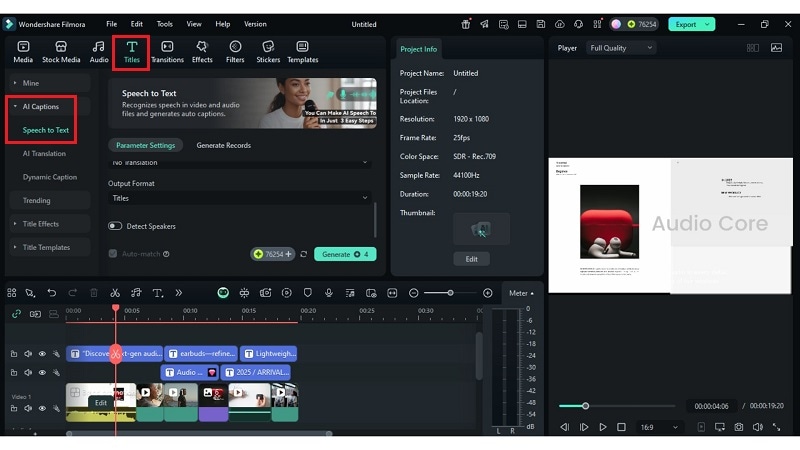Click the headset support icon

pyautogui.click(x=578, y=24)
